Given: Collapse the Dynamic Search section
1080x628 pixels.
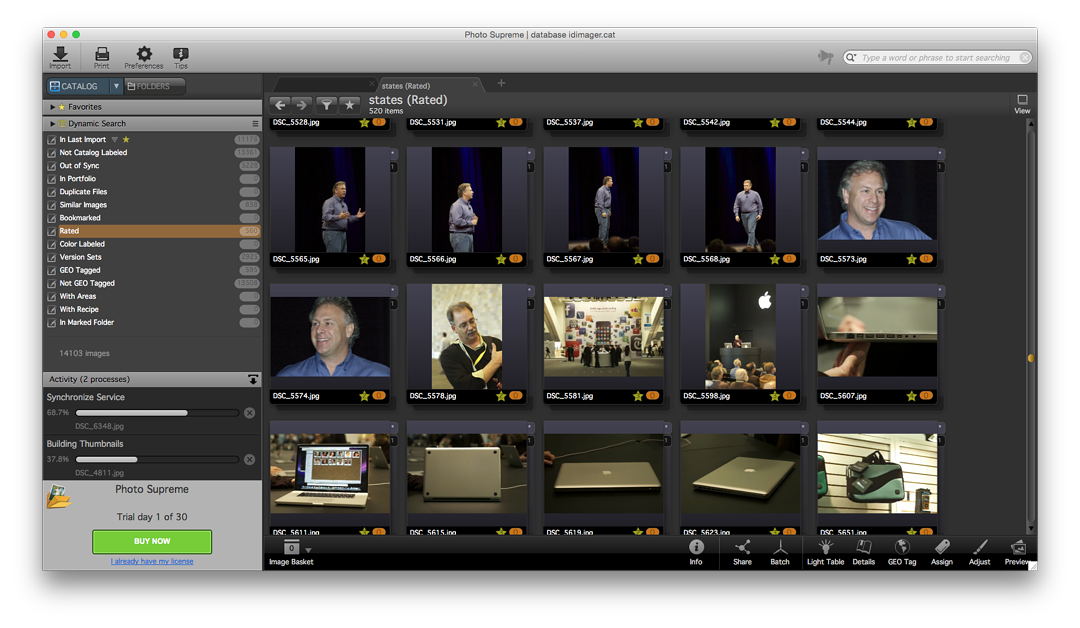Looking at the screenshot, I should click(x=52, y=123).
